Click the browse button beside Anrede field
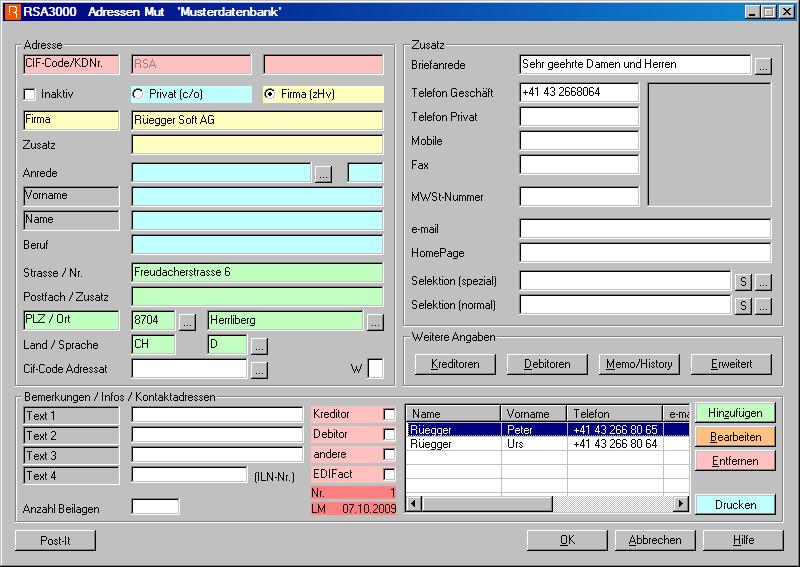The height and width of the screenshot is (567, 800). pos(323,173)
